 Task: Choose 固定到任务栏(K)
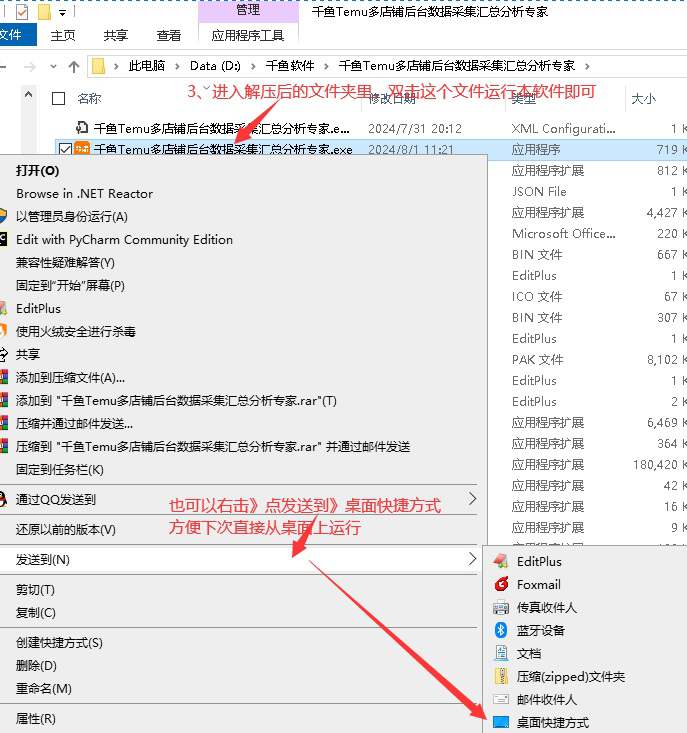click(x=60, y=469)
